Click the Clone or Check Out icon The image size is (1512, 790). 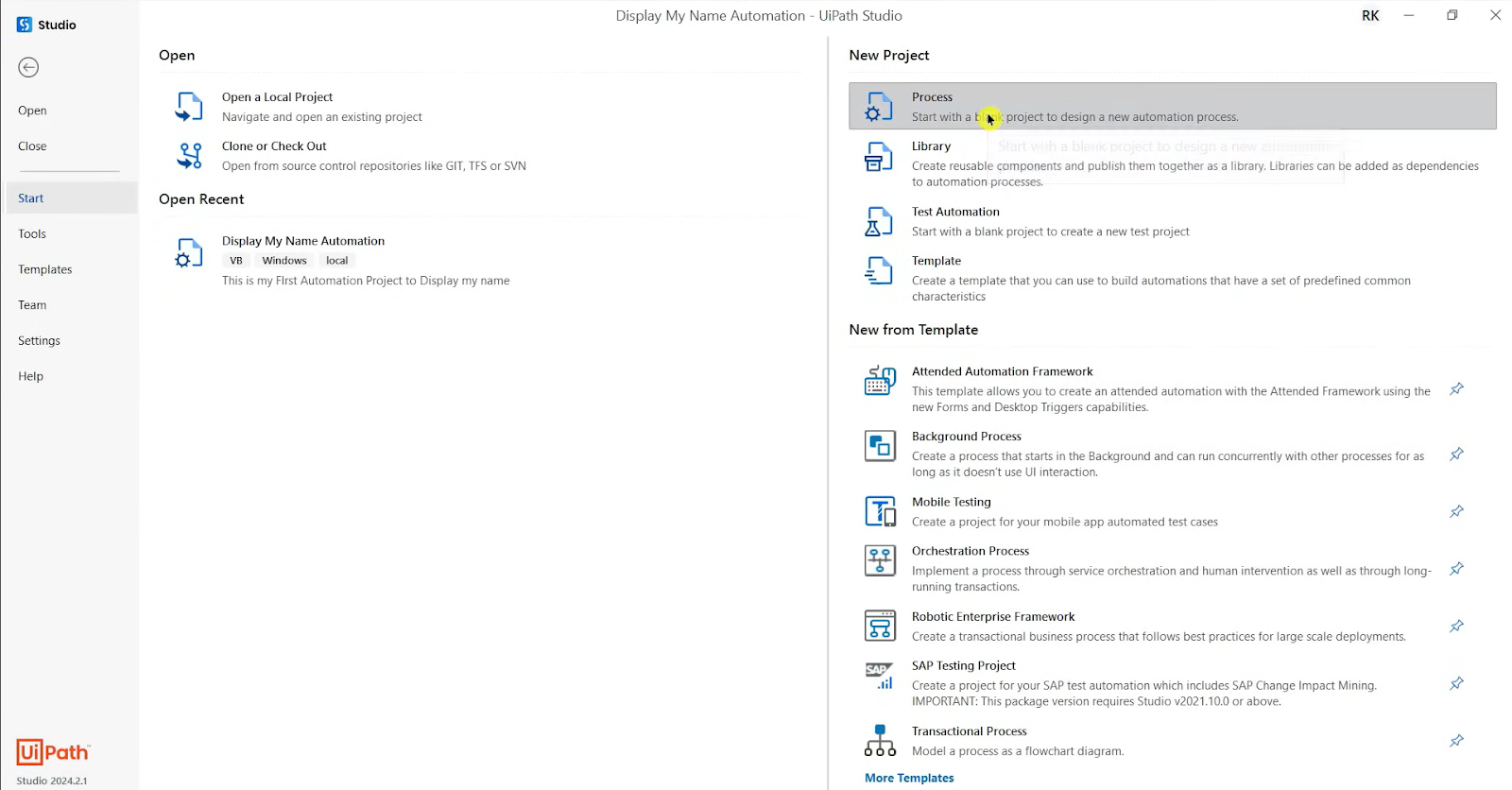[189, 155]
